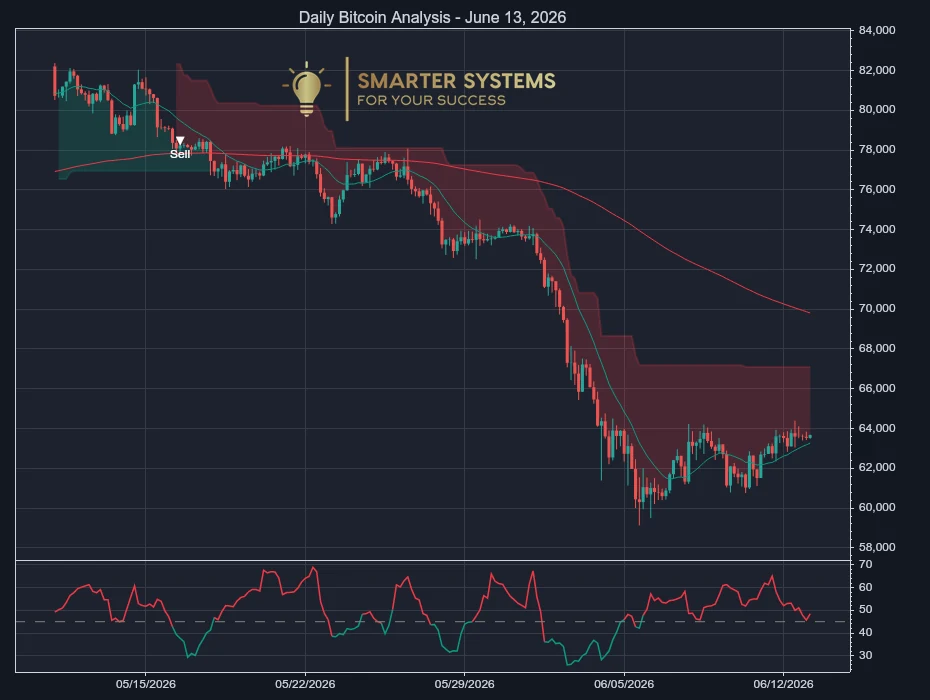
Task: Click the last candle's closing price dot
Action: pos(810,437)
